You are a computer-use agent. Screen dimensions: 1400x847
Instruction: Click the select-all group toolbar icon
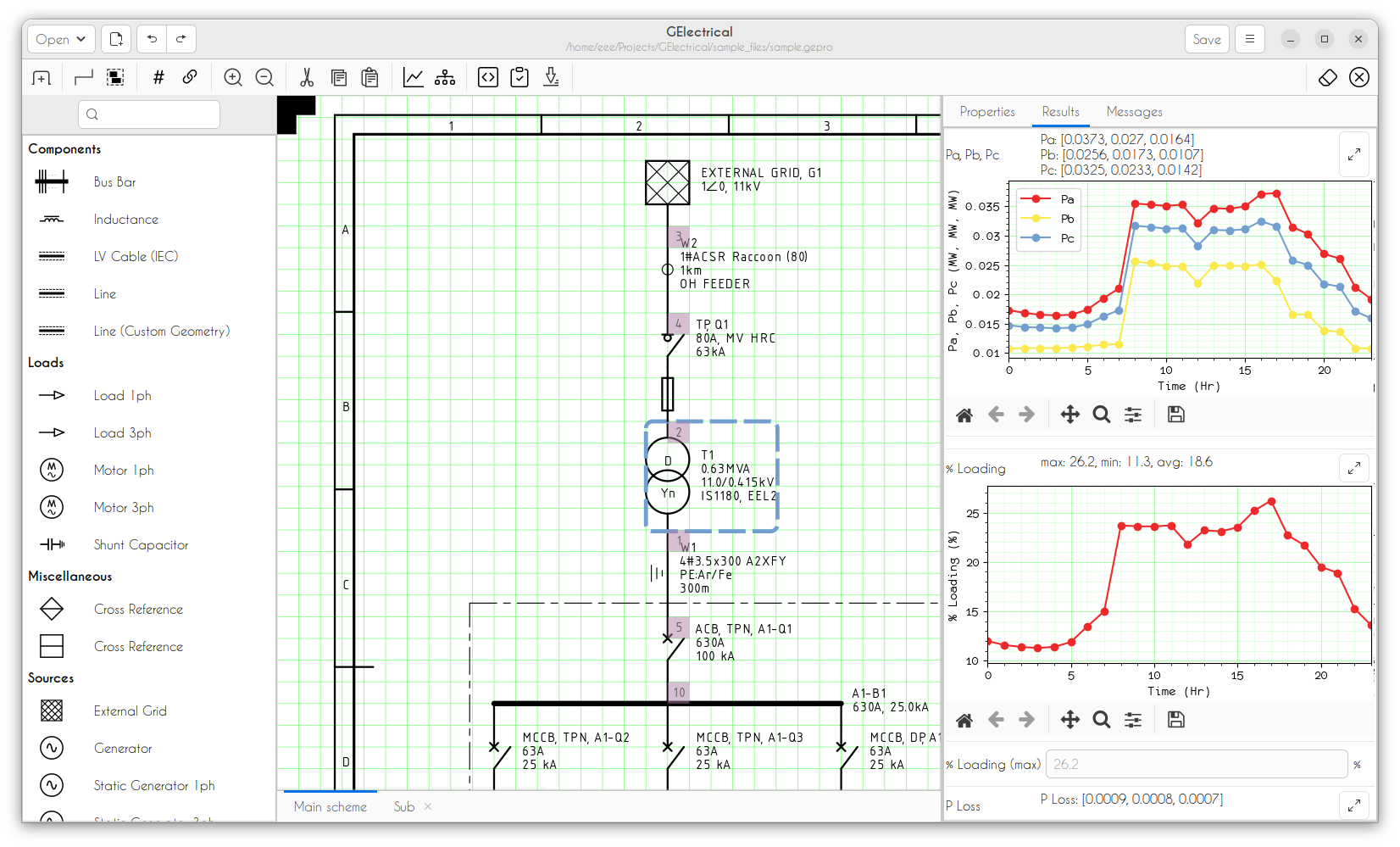(115, 78)
